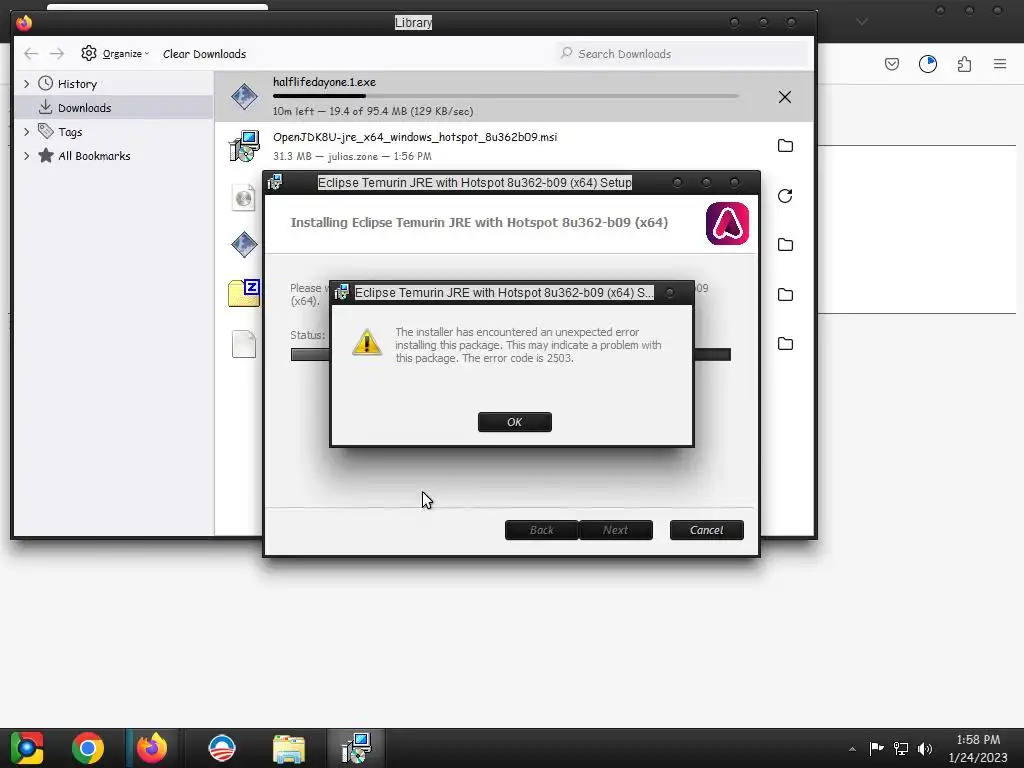
Task: Click error dialog title bar installer icon
Action: 342,293
